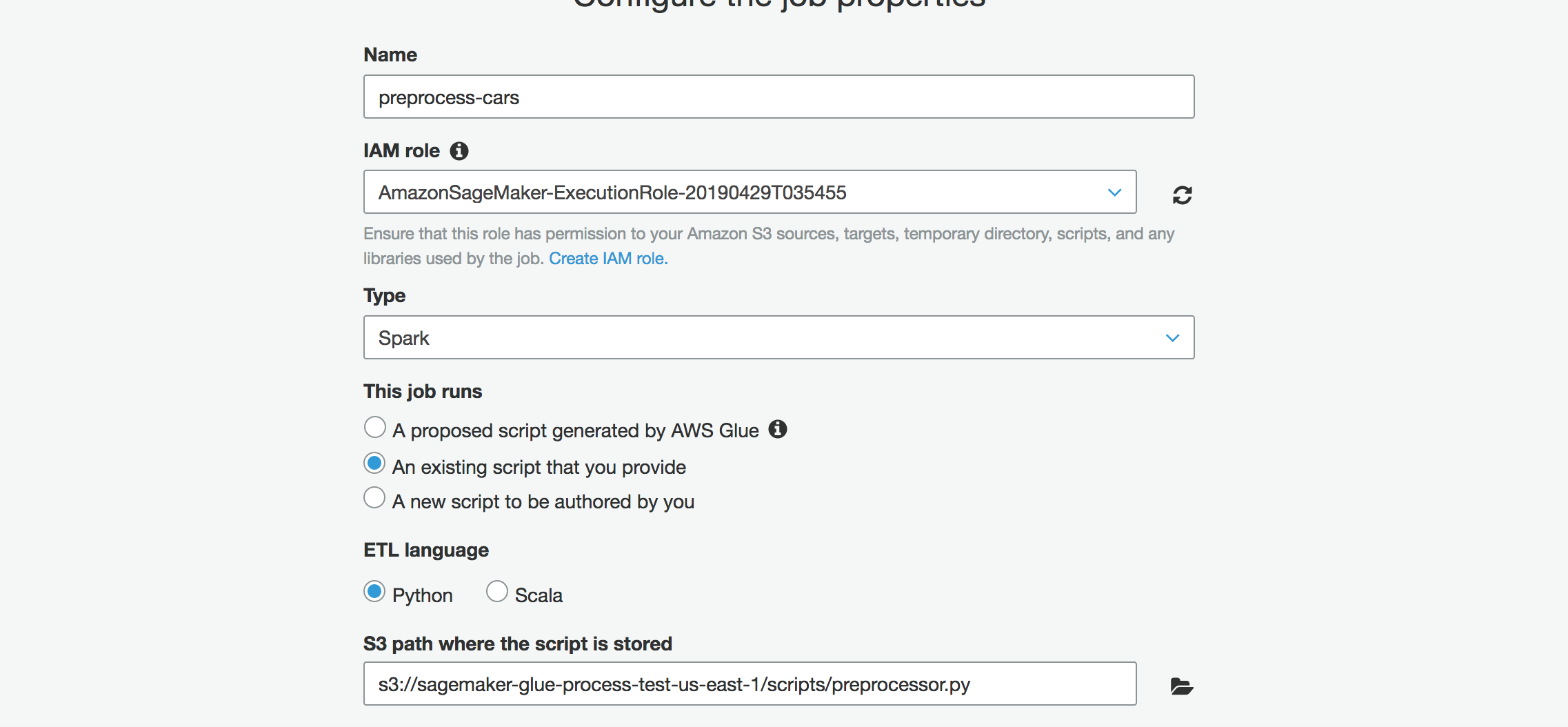Click the 'This job runs' heading
This screenshot has width=1568, height=727.
[x=423, y=392]
